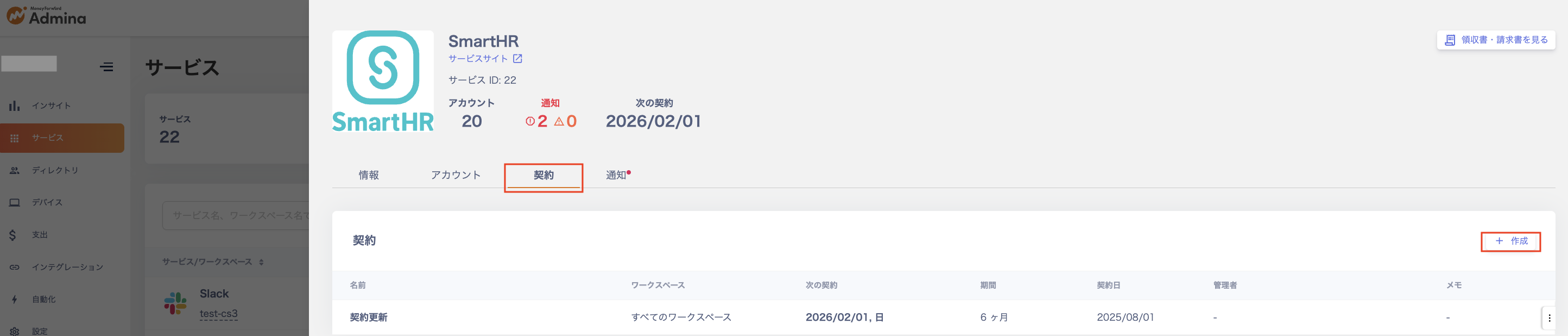Collapse the sidebar using the hamburger icon
The image size is (1568, 336).
tap(106, 66)
